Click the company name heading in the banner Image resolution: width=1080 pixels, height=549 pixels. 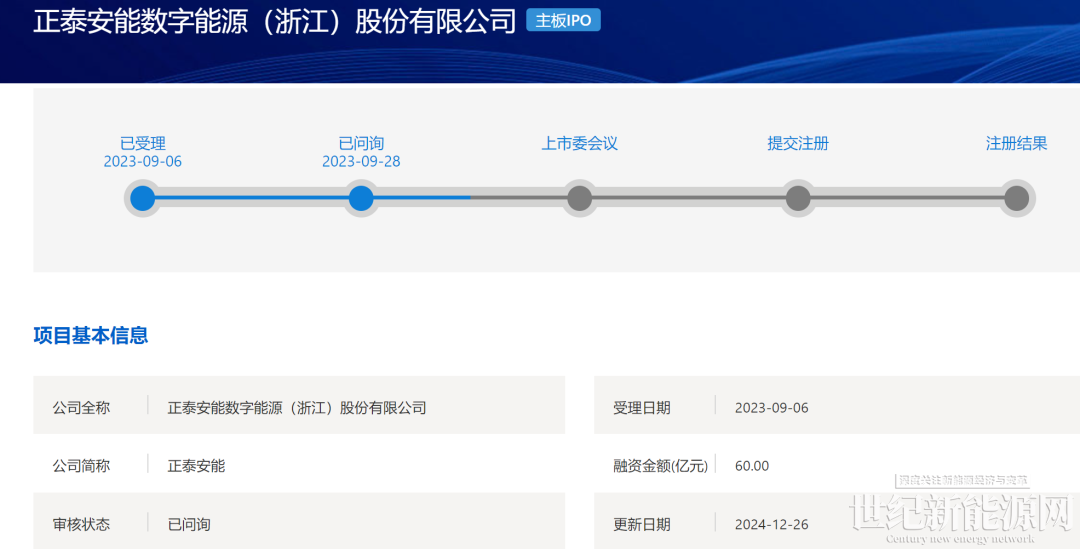click(x=274, y=22)
